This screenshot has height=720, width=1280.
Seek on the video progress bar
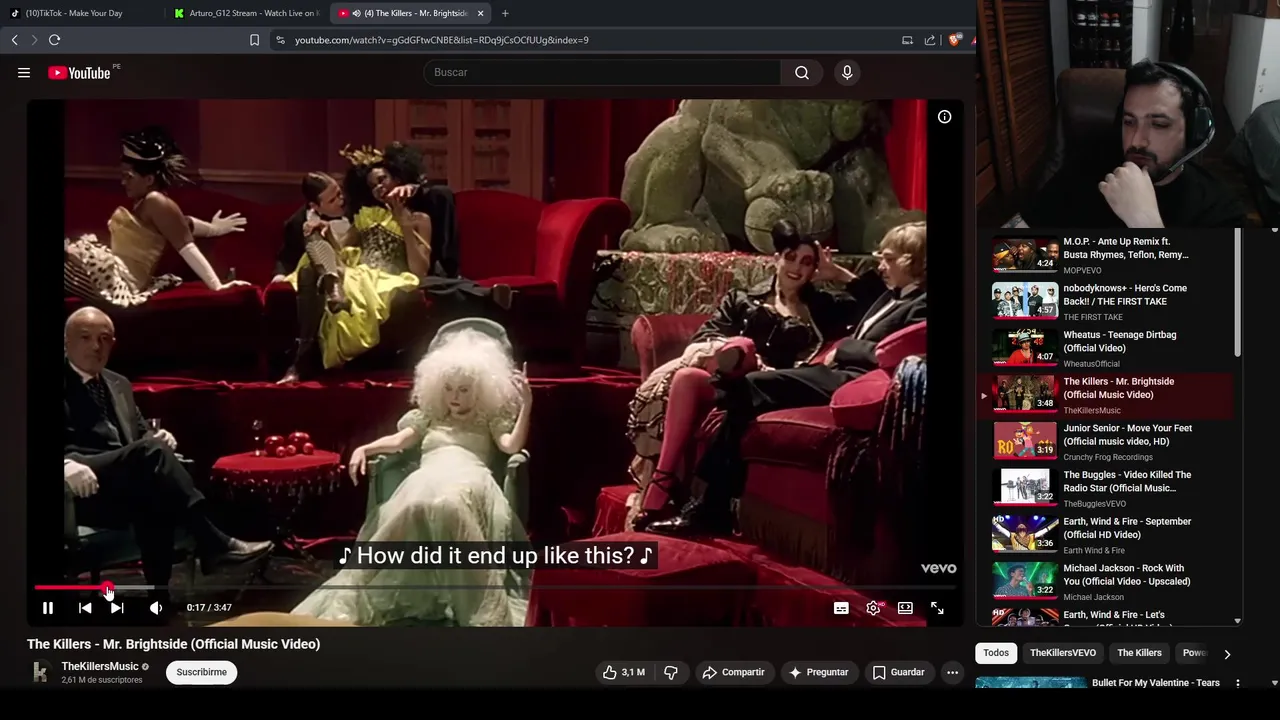point(495,588)
